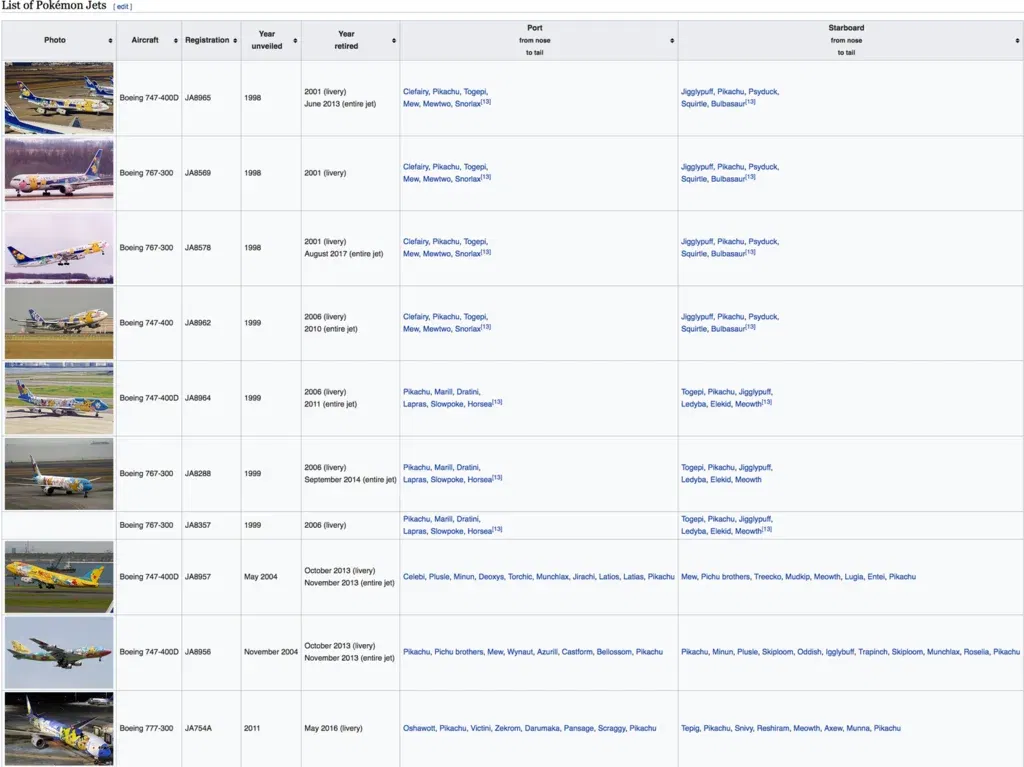Open the Celebi link
The width and height of the screenshot is (1024, 767).
(413, 577)
